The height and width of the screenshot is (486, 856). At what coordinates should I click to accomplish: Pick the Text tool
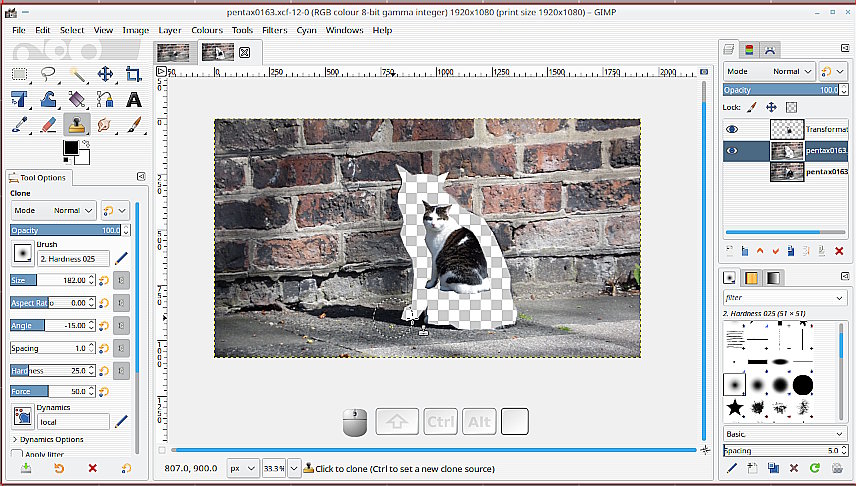click(x=133, y=100)
